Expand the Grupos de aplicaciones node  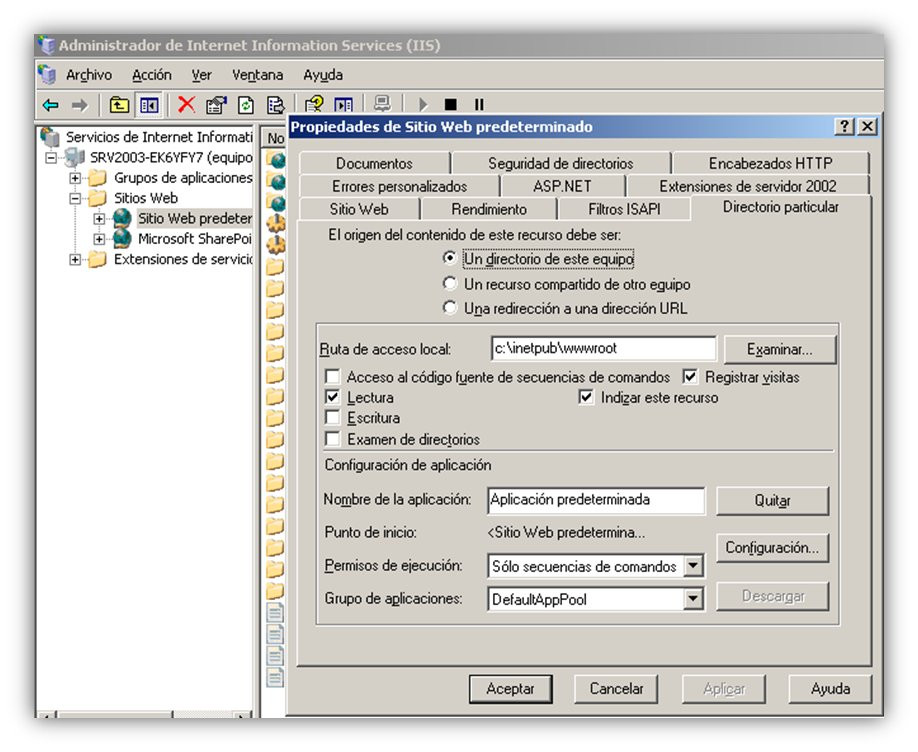coord(75,177)
